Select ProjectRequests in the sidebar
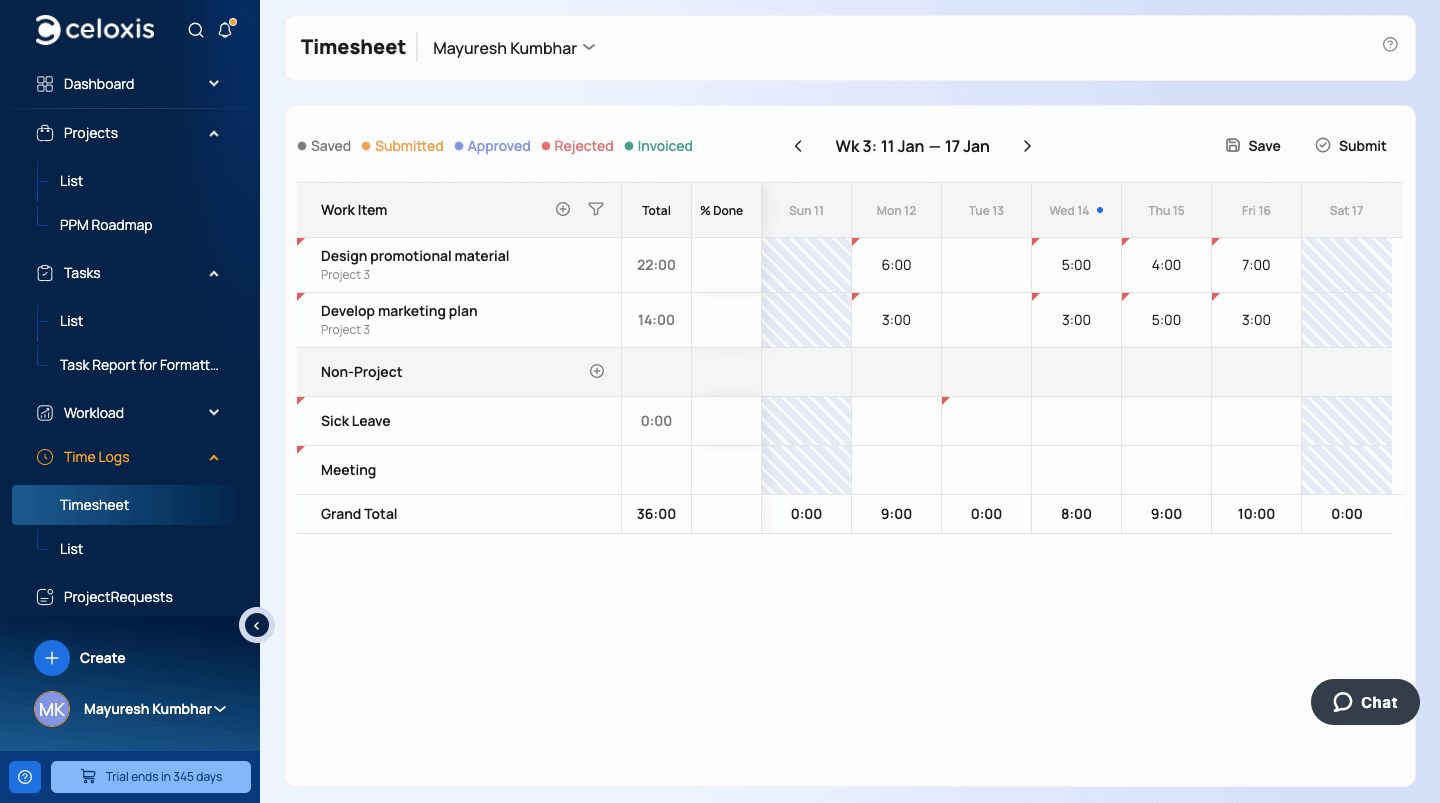The width and height of the screenshot is (1440, 803). (118, 597)
